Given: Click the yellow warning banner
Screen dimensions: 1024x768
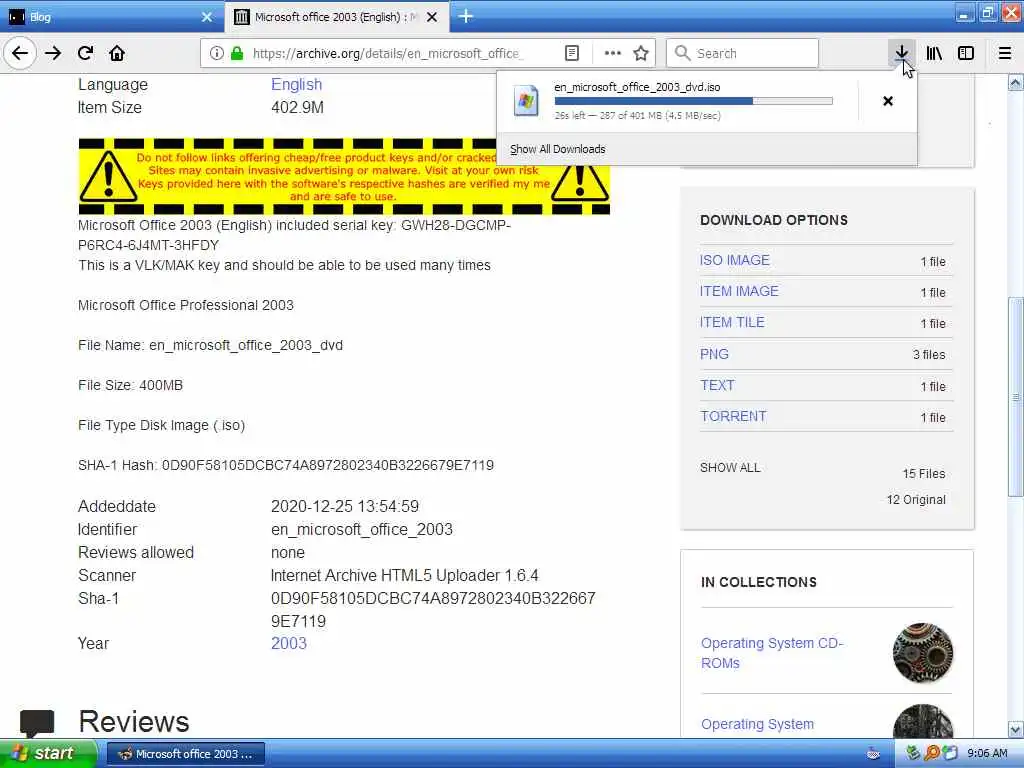Looking at the screenshot, I should 344,176.
